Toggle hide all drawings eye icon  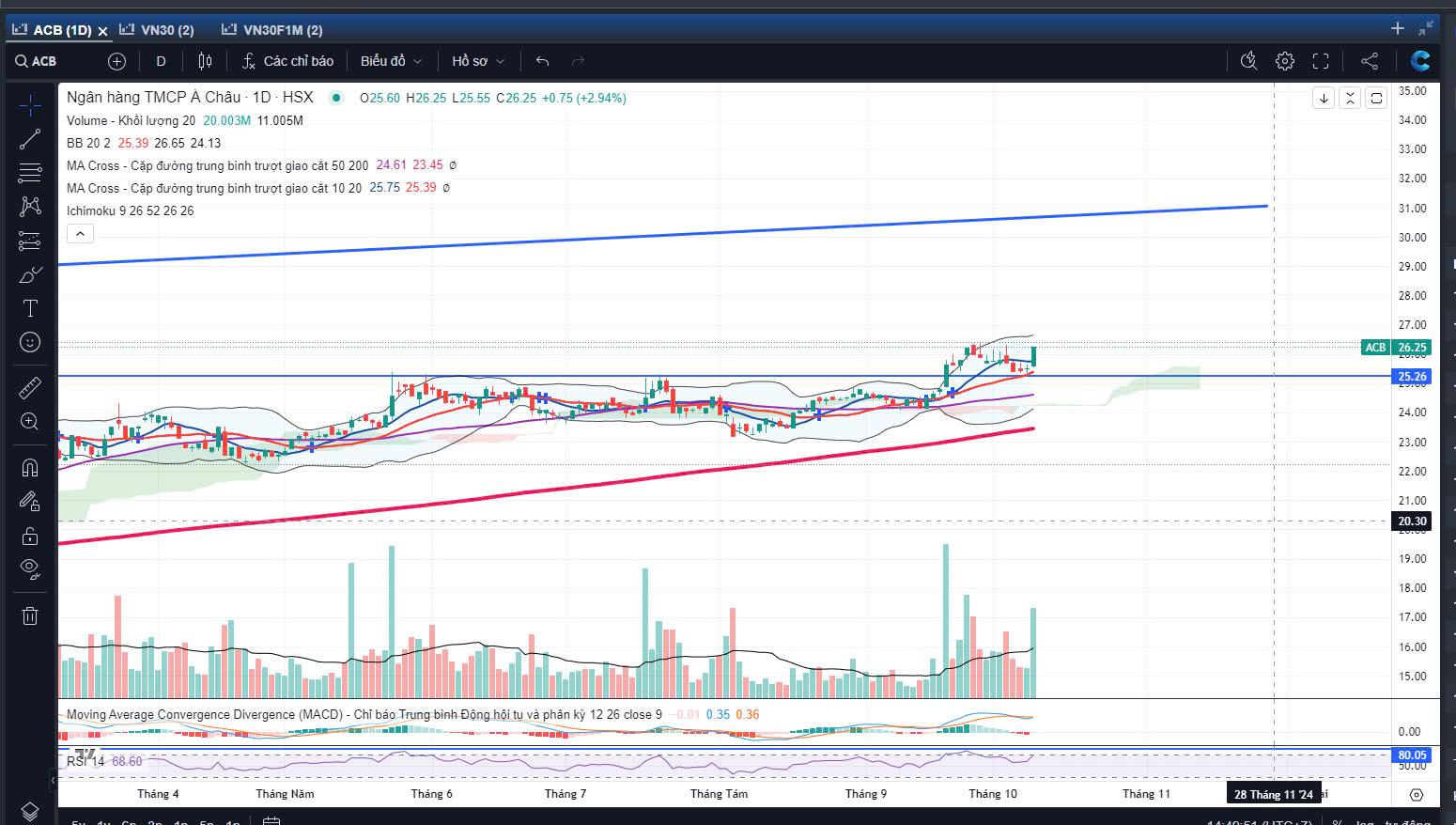(30, 568)
